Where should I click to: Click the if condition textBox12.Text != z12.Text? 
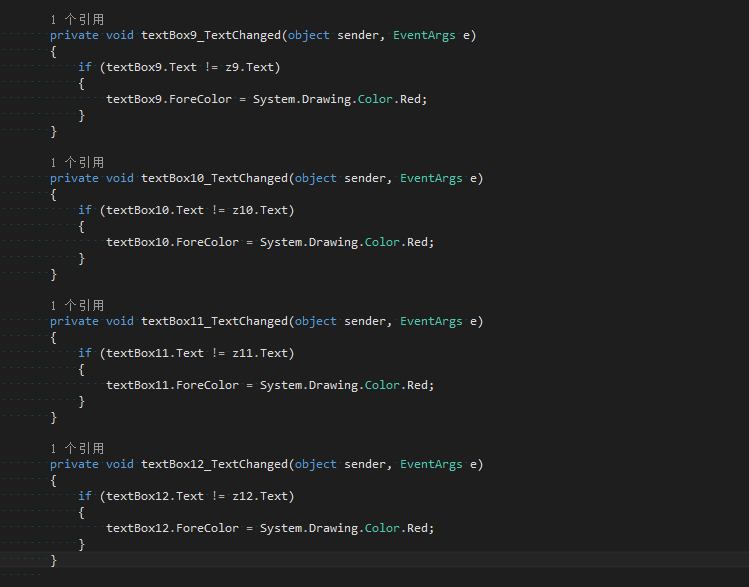(197, 496)
